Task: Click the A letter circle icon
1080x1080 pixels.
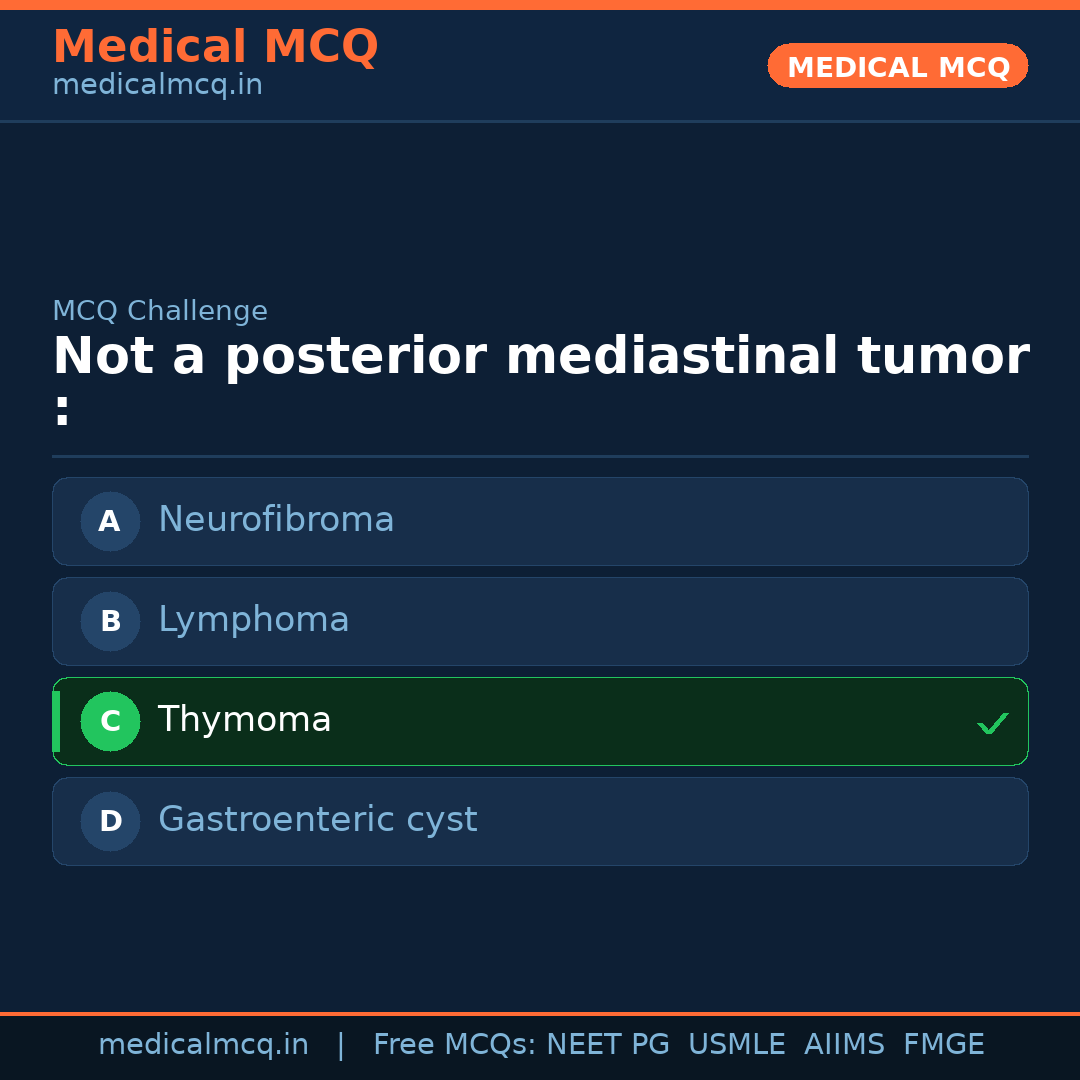Action: tap(110, 521)
